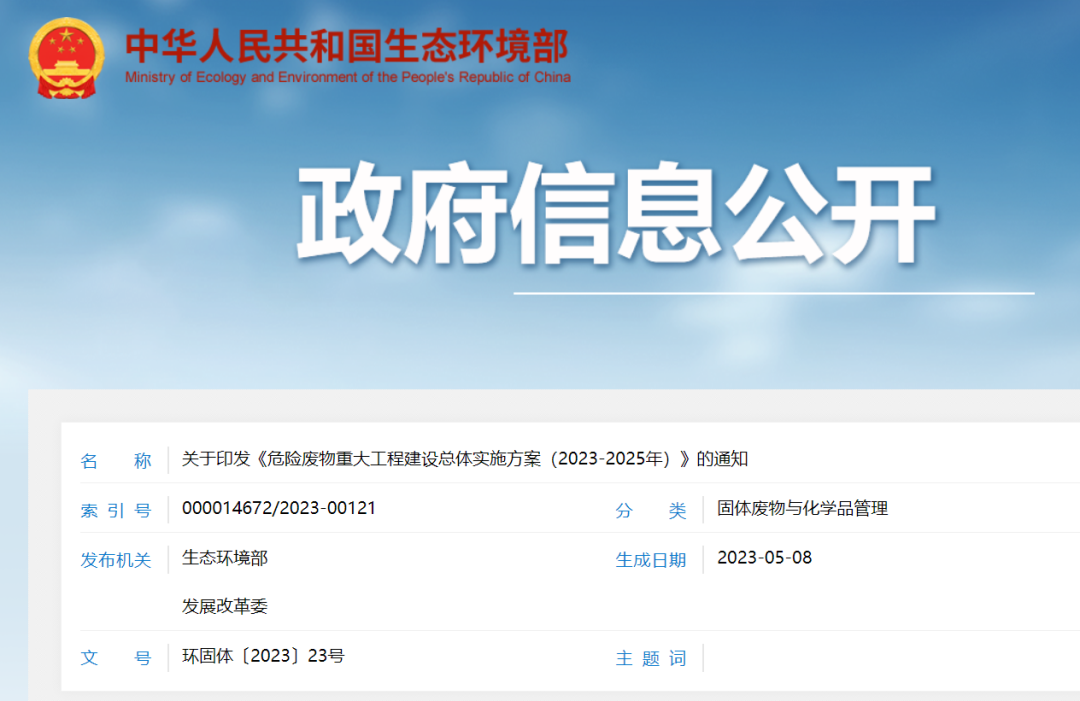Click the index number 000014672/2023-00121

[x=279, y=508]
